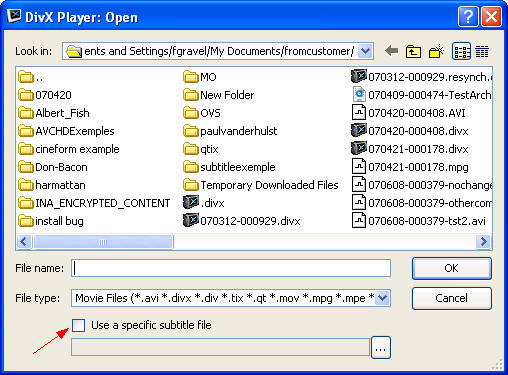Image resolution: width=508 pixels, height=375 pixels.
Task: Switch to list view icon
Action: tap(461, 51)
